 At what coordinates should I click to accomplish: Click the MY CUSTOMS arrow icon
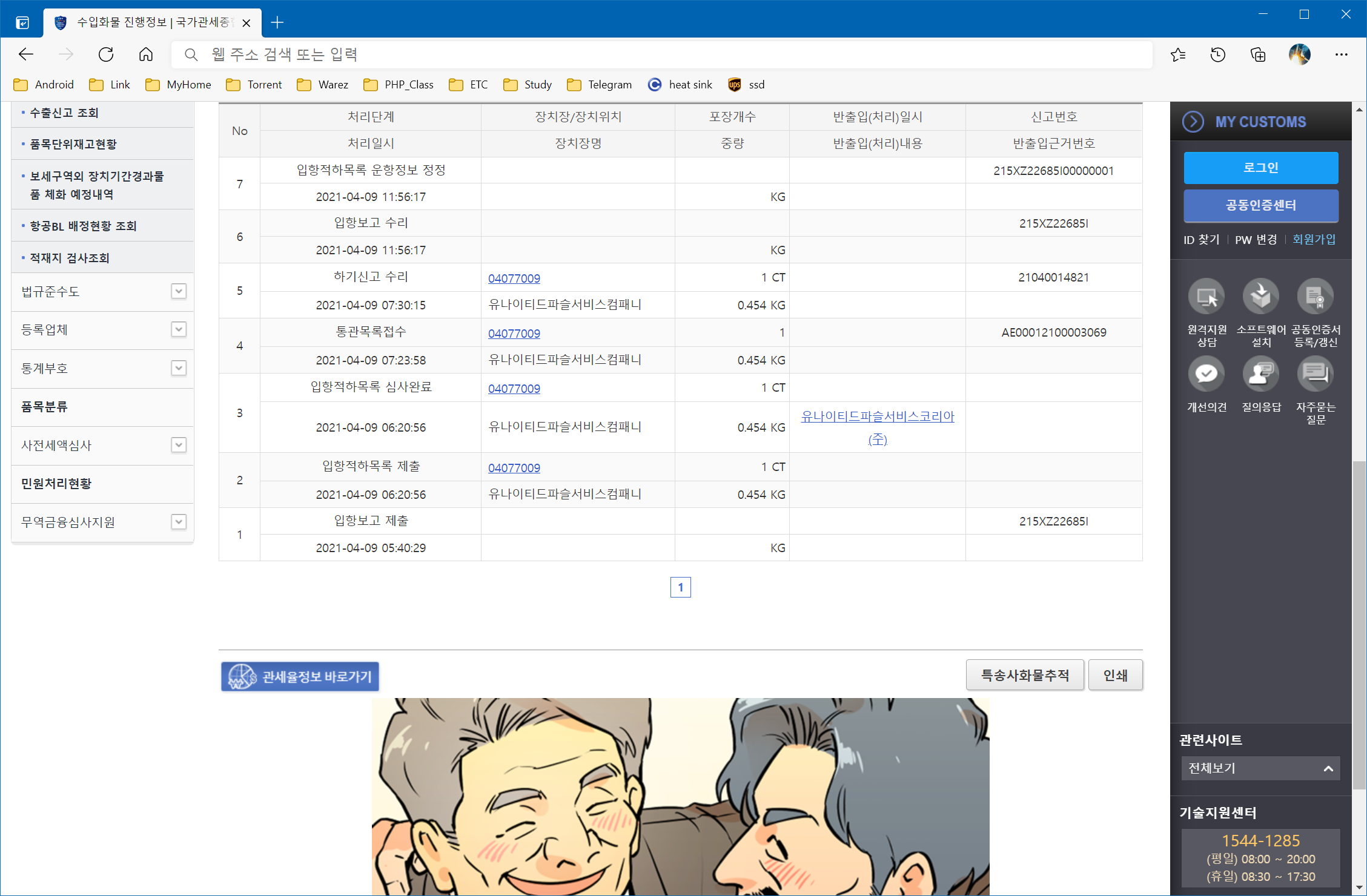point(1193,122)
